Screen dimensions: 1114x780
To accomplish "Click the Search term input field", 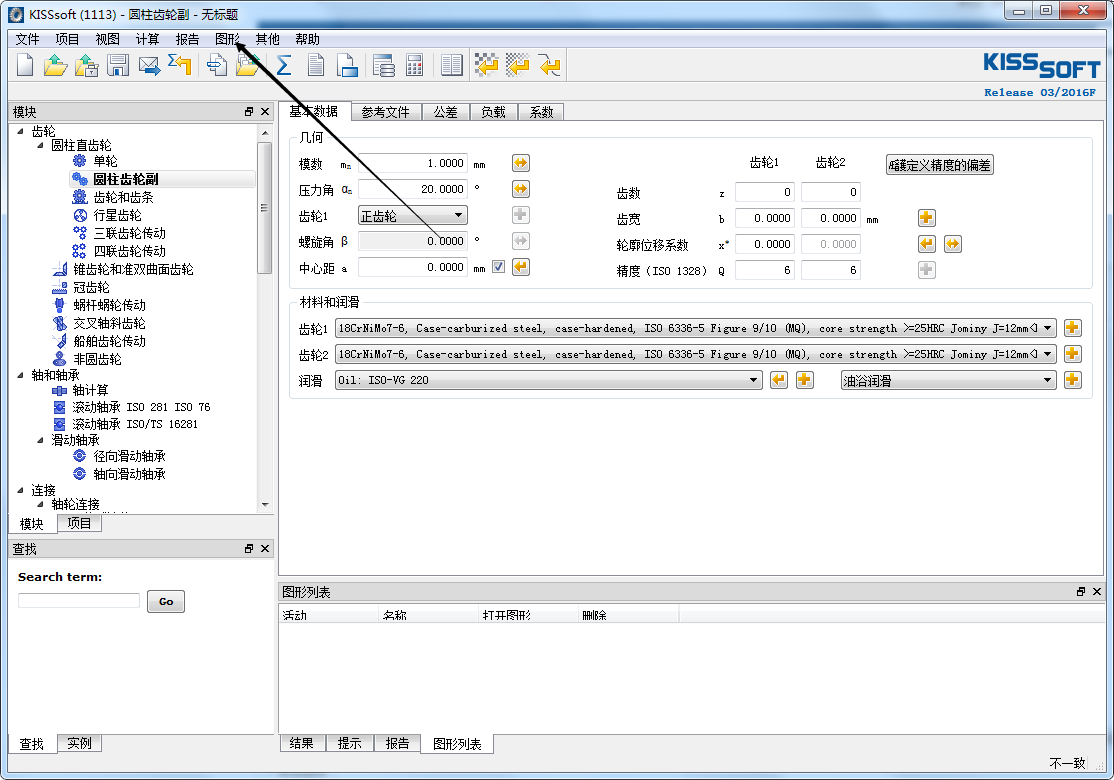I will pos(79,600).
